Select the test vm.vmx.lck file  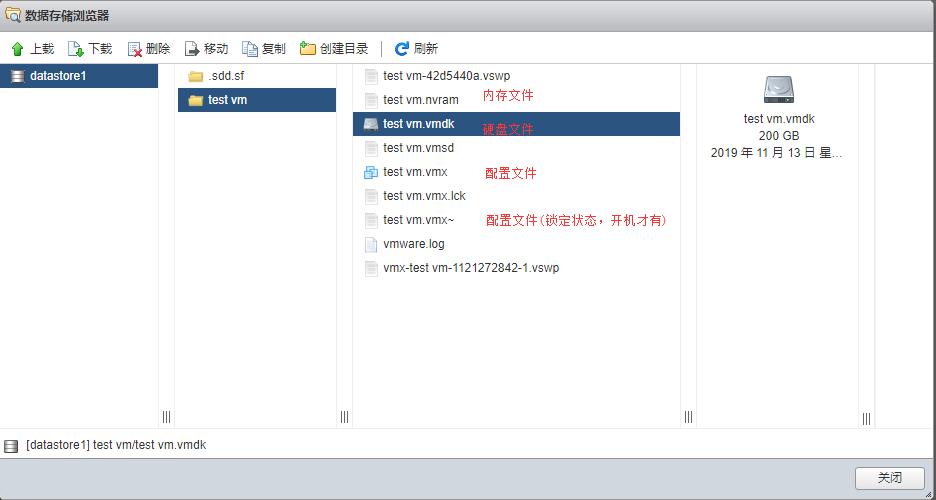point(424,196)
